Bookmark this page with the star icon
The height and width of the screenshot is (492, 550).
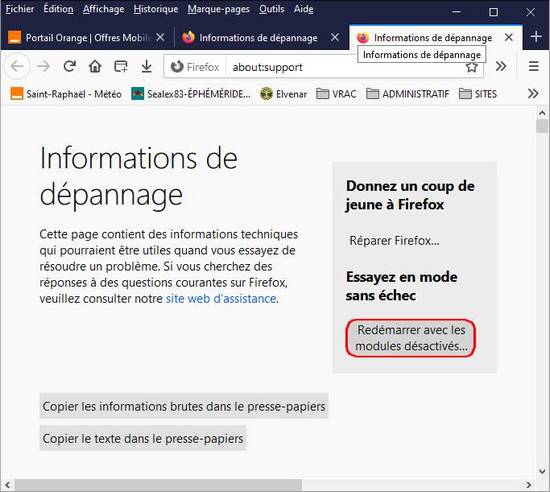pos(472,67)
